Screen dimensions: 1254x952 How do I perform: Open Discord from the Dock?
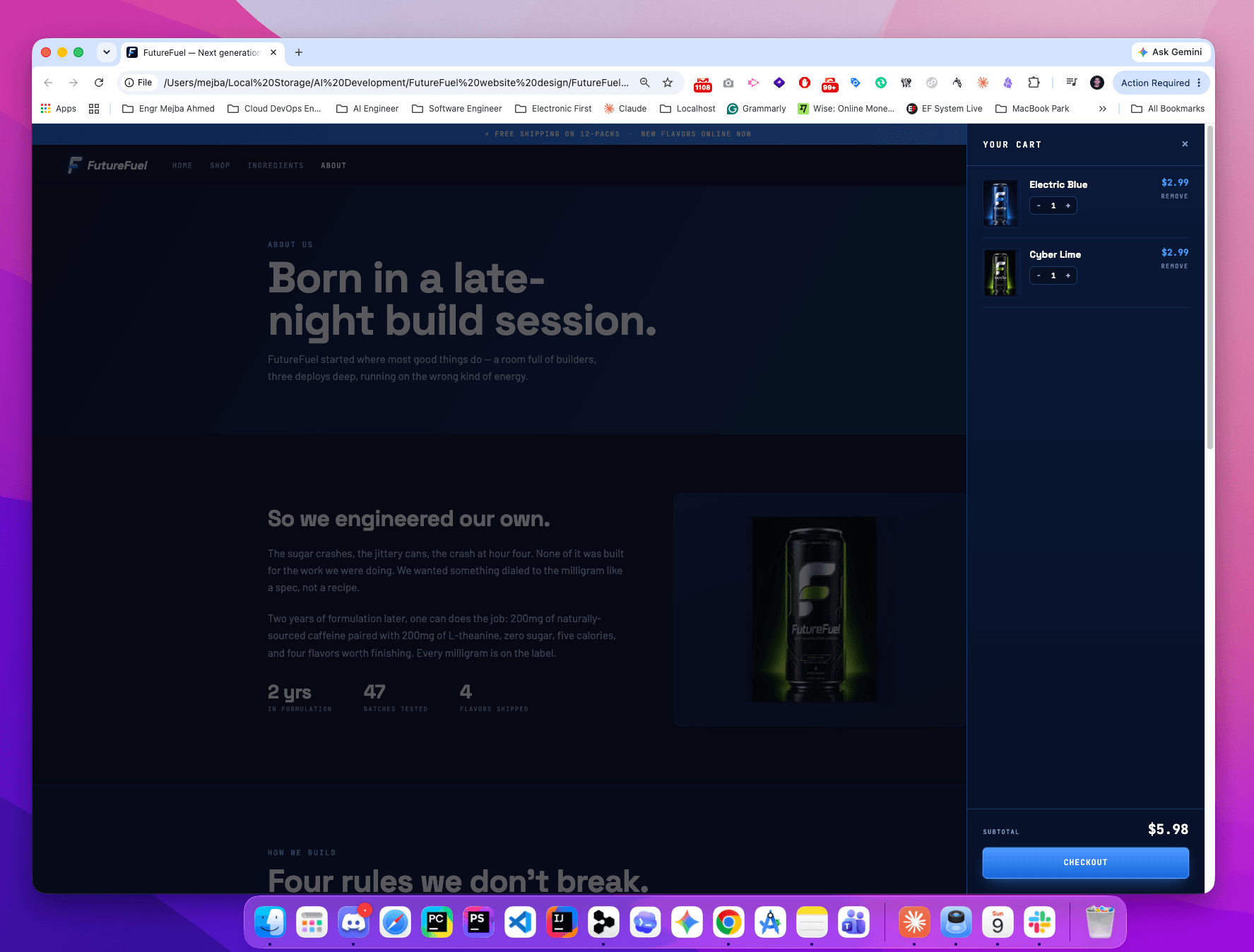(x=353, y=922)
